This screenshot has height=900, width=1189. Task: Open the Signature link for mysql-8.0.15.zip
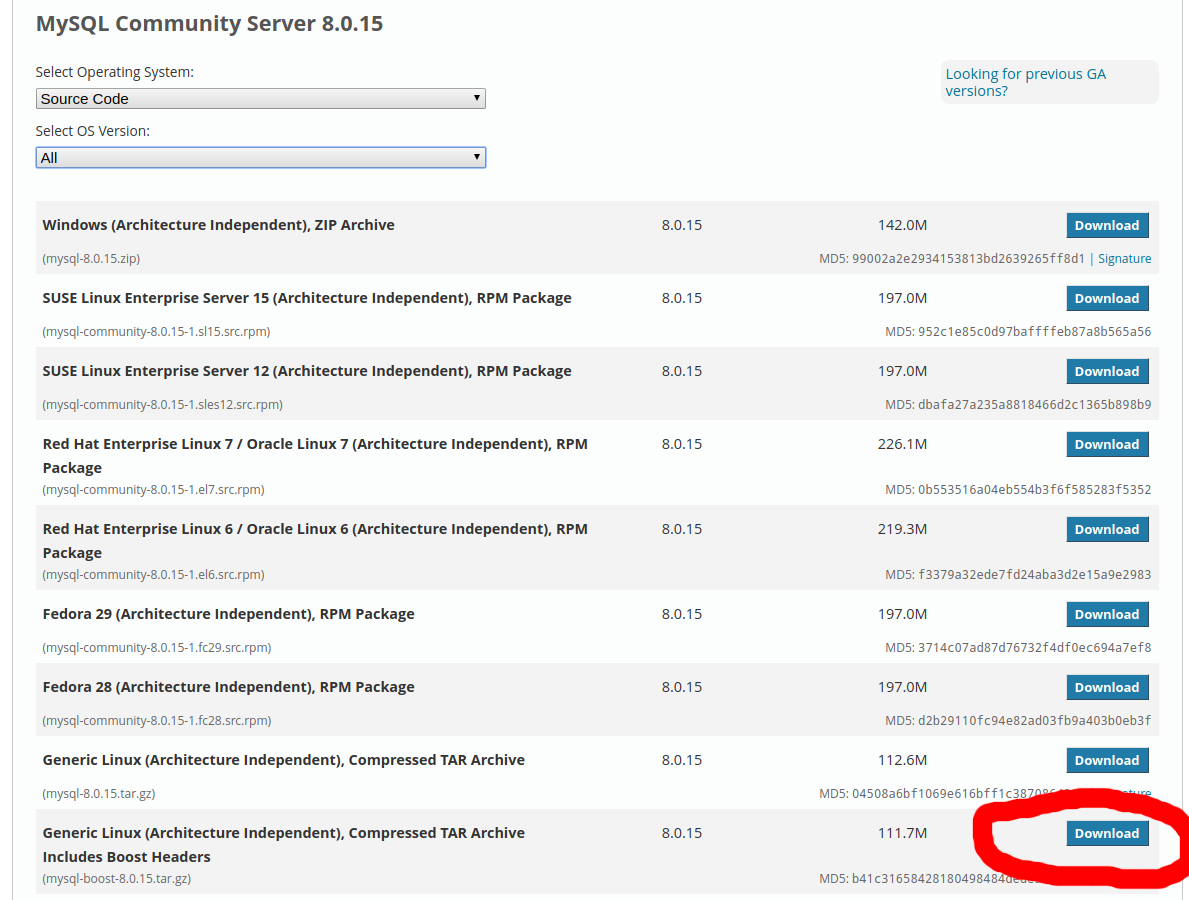(1124, 258)
